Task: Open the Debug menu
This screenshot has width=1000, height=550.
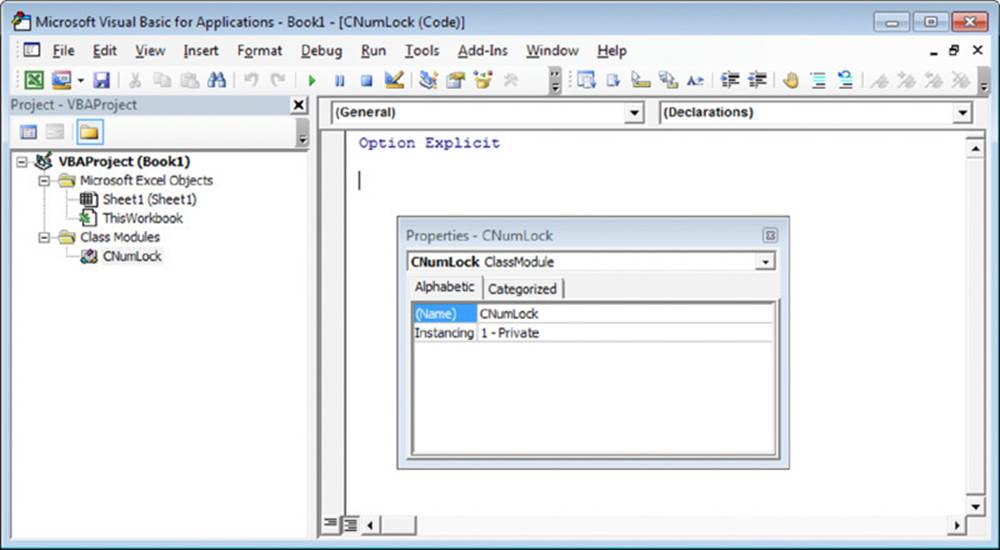Action: 321,50
